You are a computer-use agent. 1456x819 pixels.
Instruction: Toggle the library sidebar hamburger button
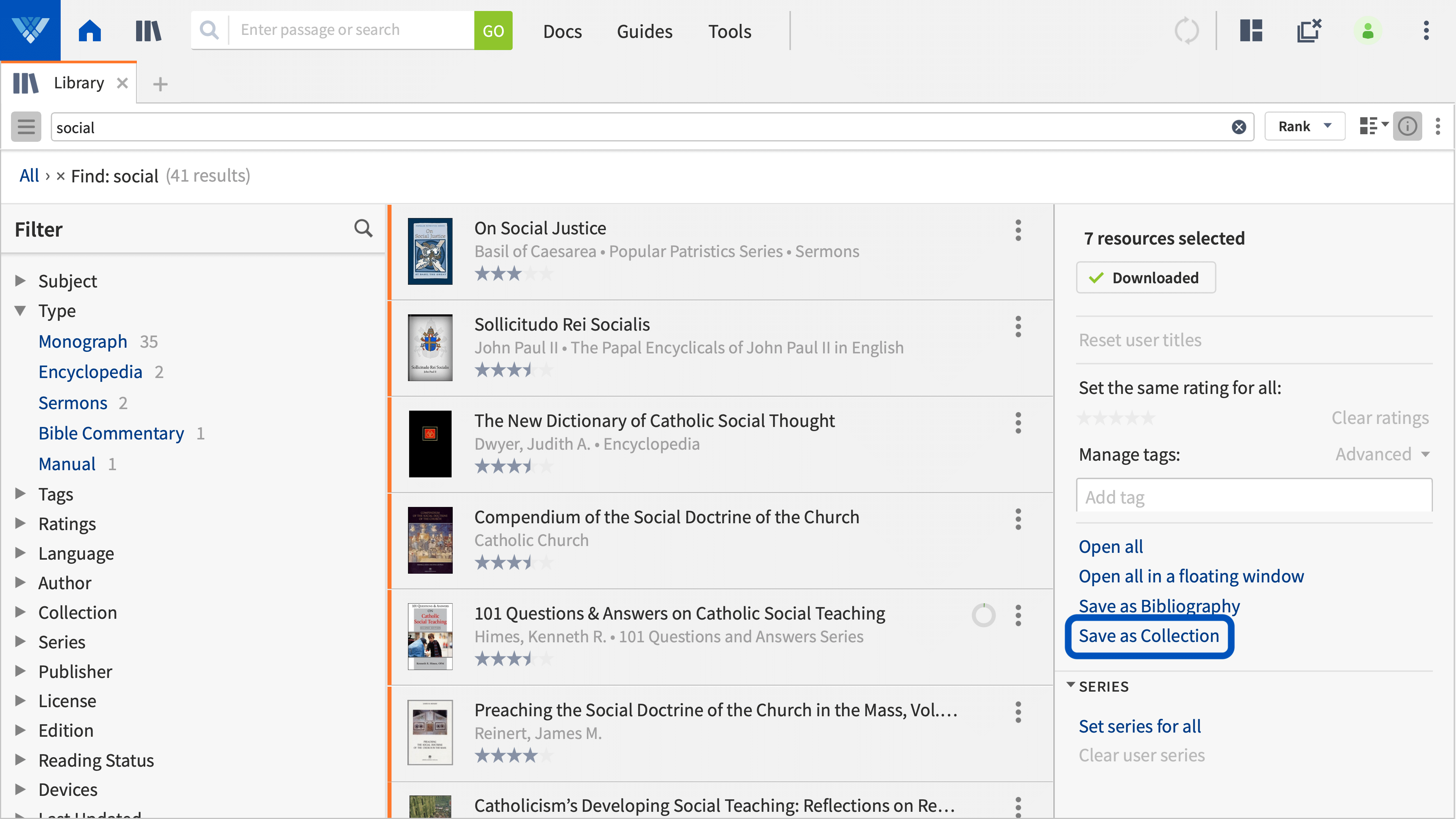pos(26,127)
